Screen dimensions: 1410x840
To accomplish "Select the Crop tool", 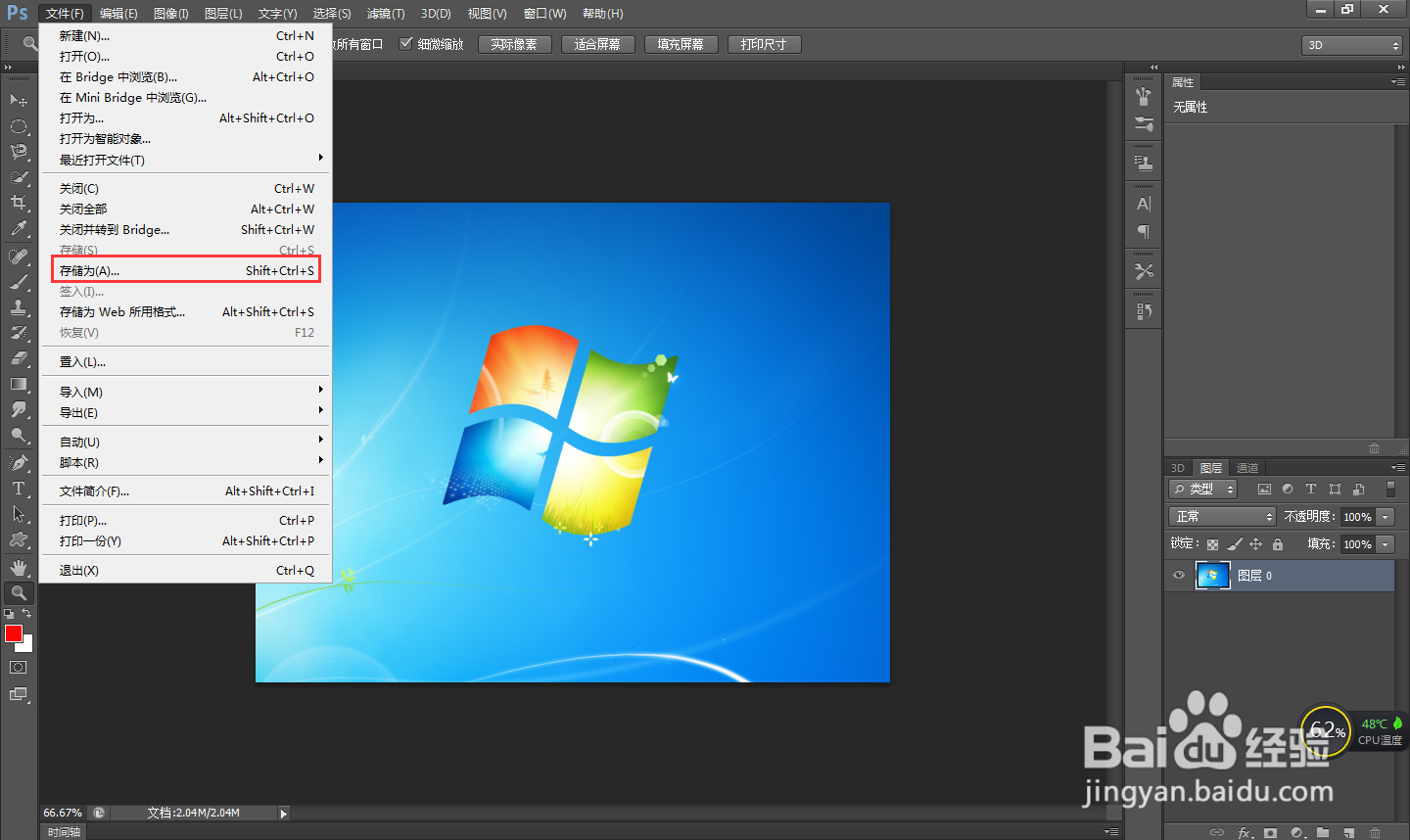I will (19, 203).
